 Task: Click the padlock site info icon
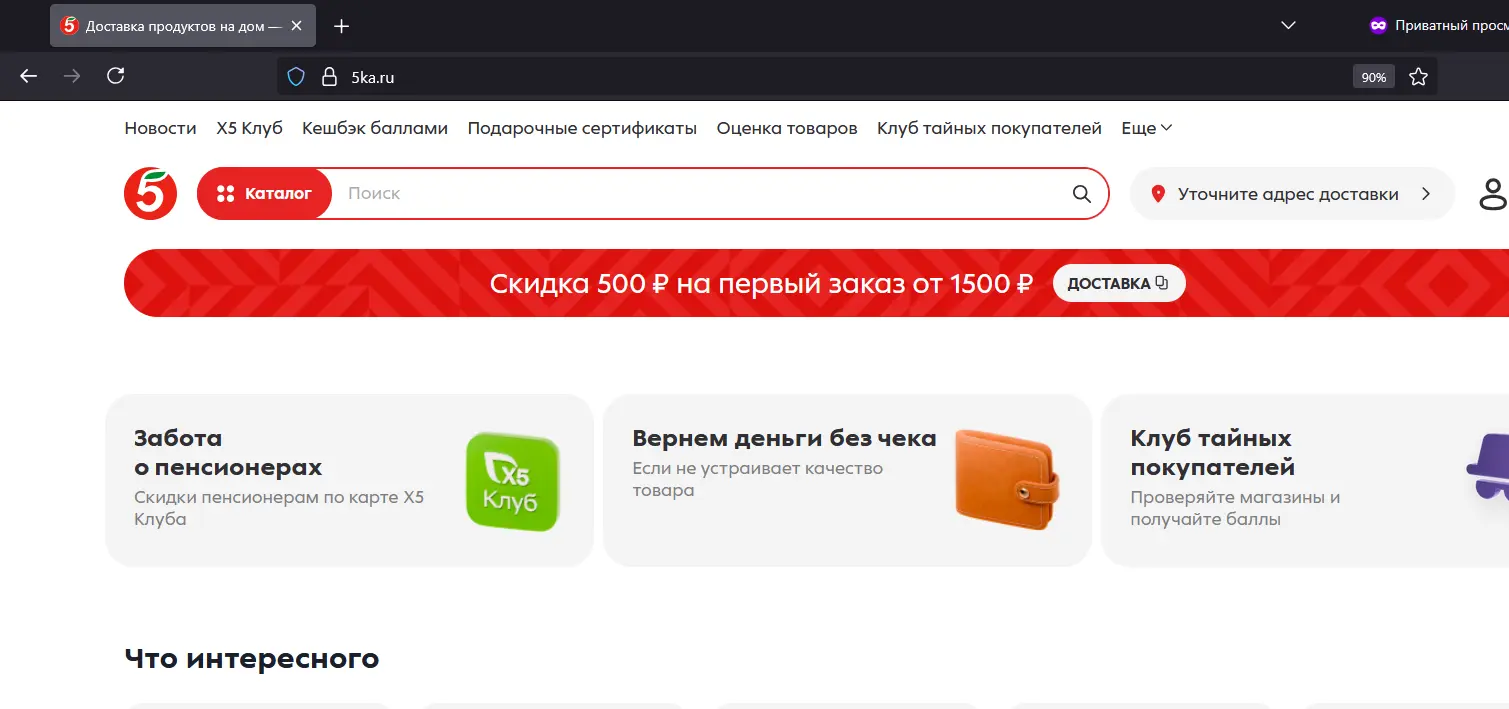point(329,77)
